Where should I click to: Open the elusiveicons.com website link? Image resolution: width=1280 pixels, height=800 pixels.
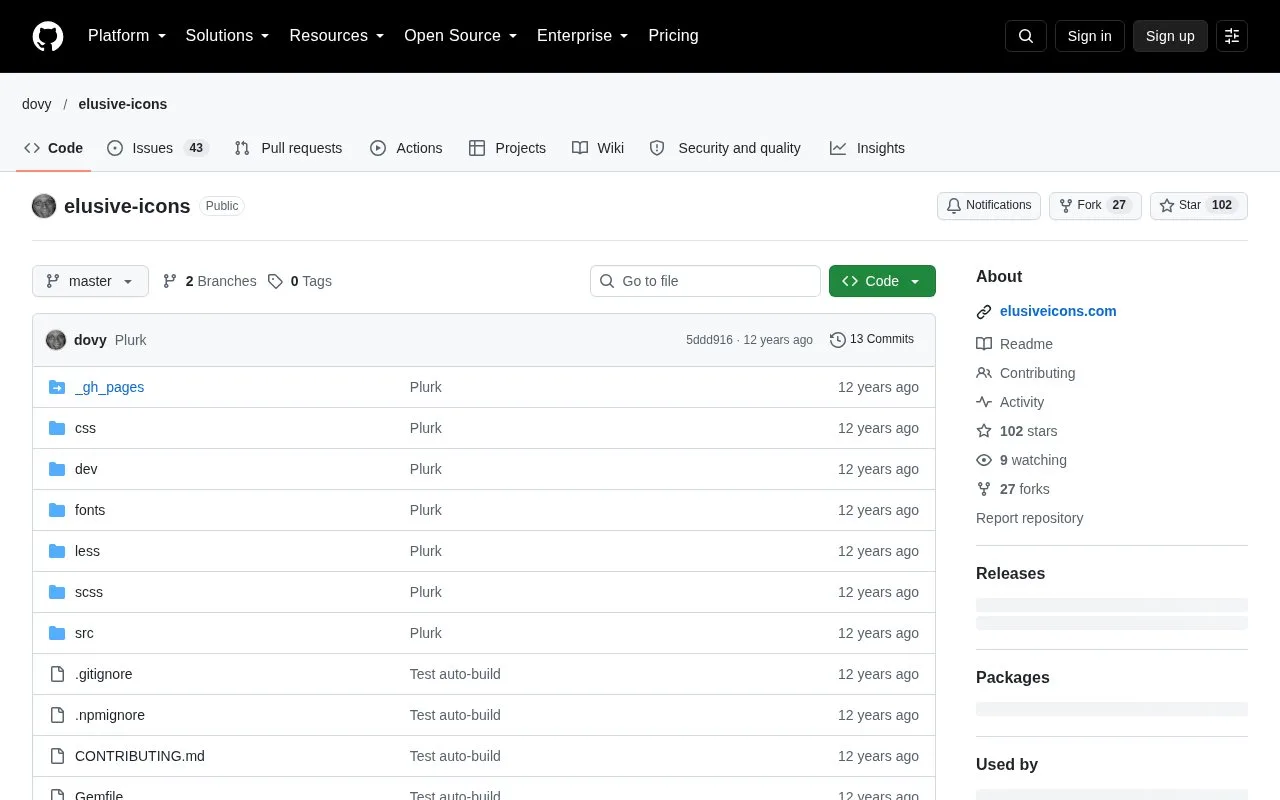click(1058, 311)
